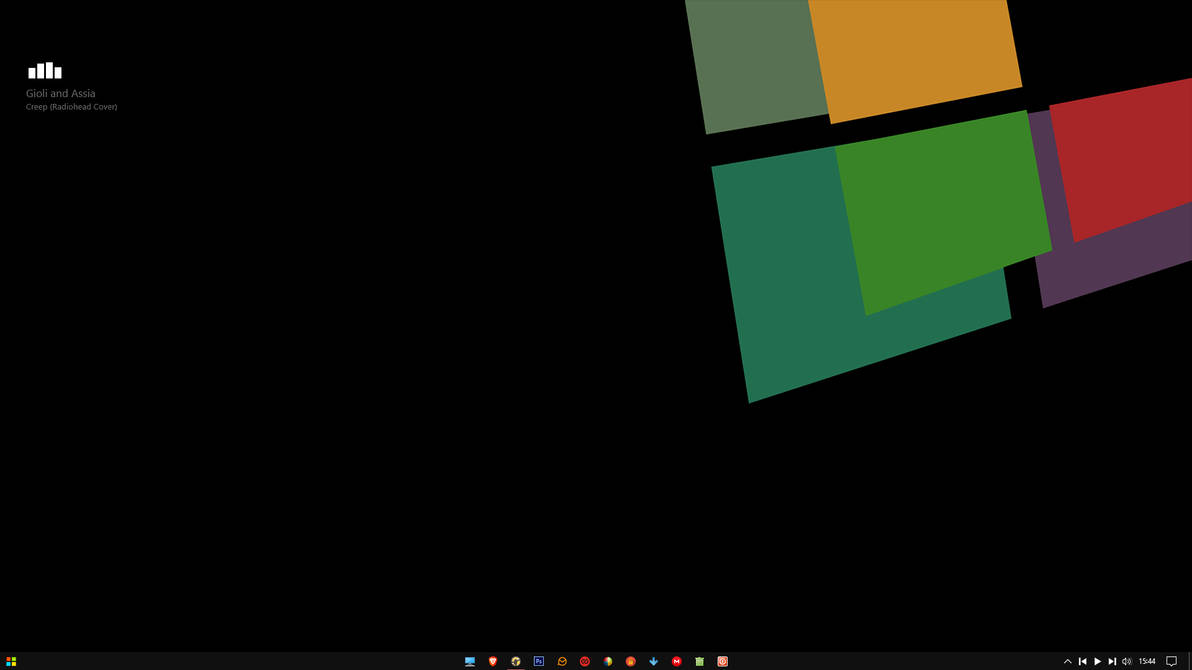Open the Brave browser
1192x670 pixels.
click(x=492, y=661)
